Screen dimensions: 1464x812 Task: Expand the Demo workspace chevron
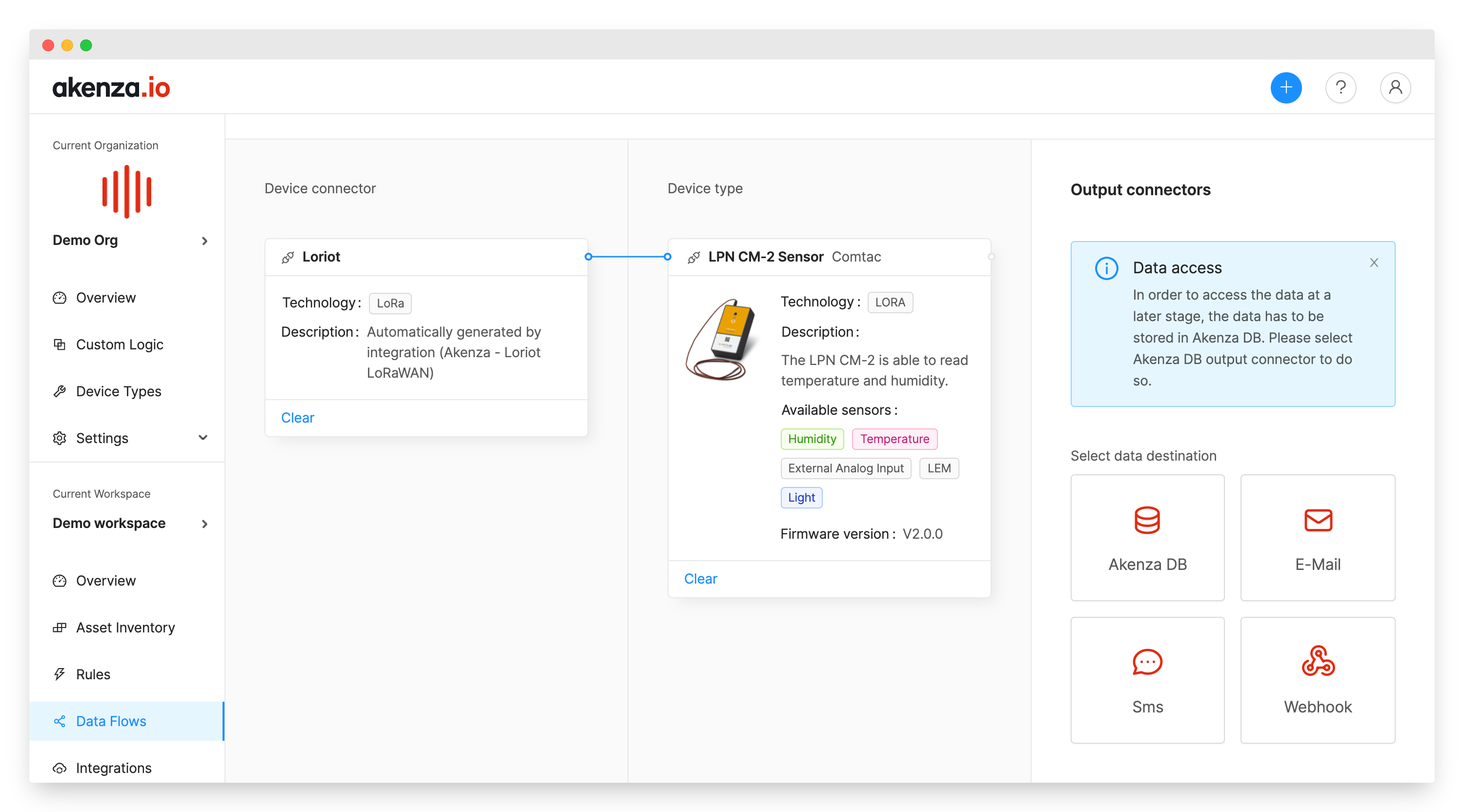(x=204, y=524)
